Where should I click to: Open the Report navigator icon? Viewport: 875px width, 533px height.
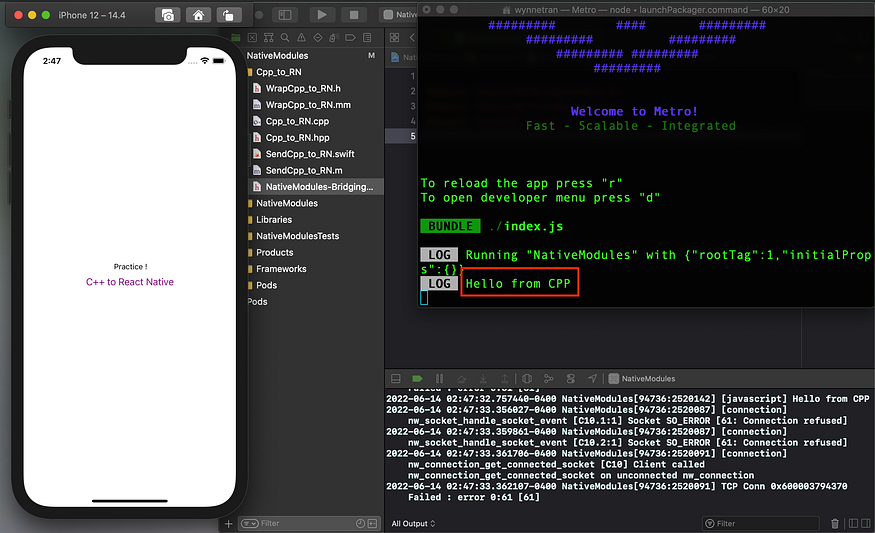point(367,37)
